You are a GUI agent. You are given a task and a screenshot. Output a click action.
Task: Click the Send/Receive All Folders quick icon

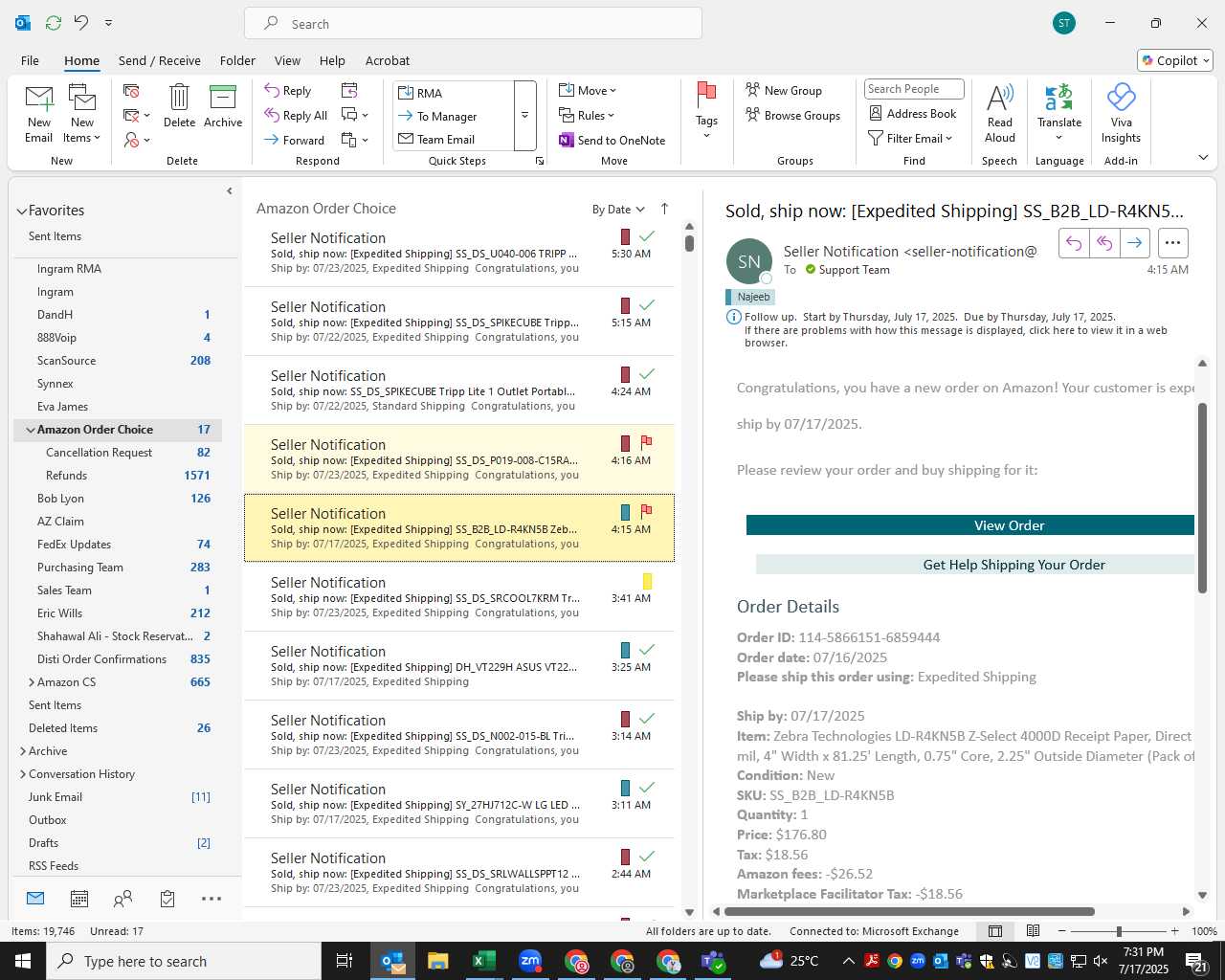[54, 23]
